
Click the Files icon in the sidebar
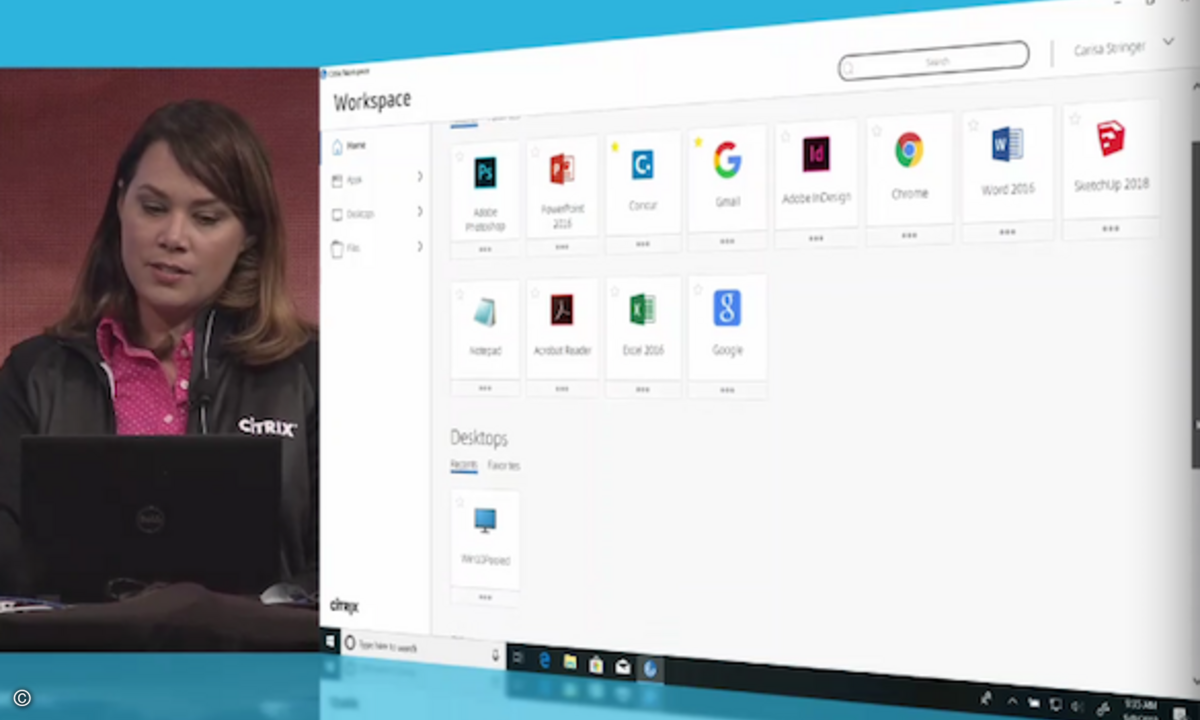point(337,250)
